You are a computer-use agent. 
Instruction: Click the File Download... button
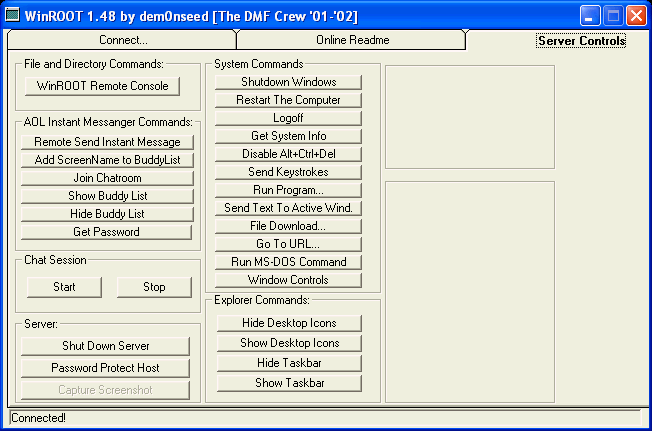click(x=288, y=226)
